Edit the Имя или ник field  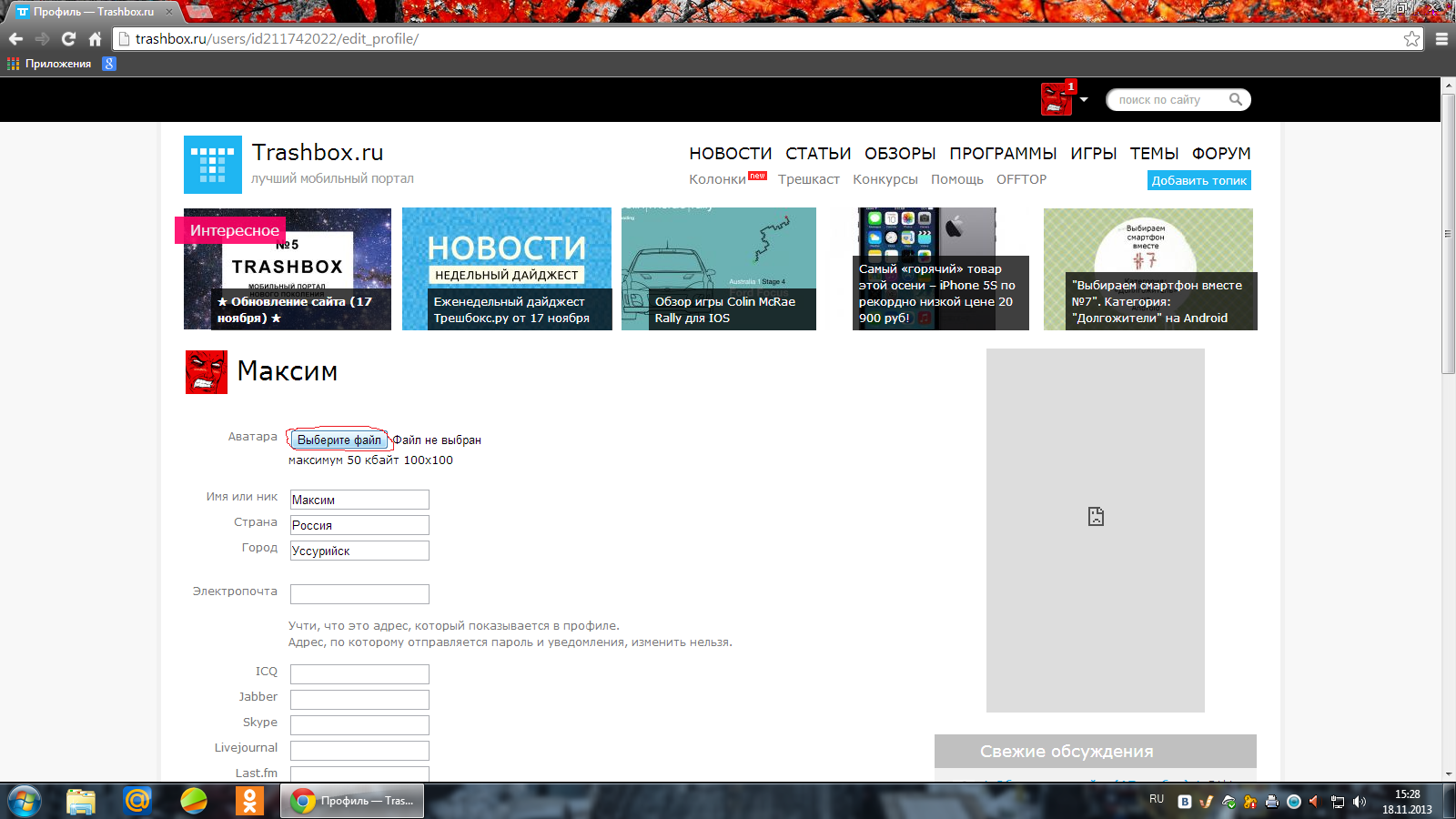[359, 500]
